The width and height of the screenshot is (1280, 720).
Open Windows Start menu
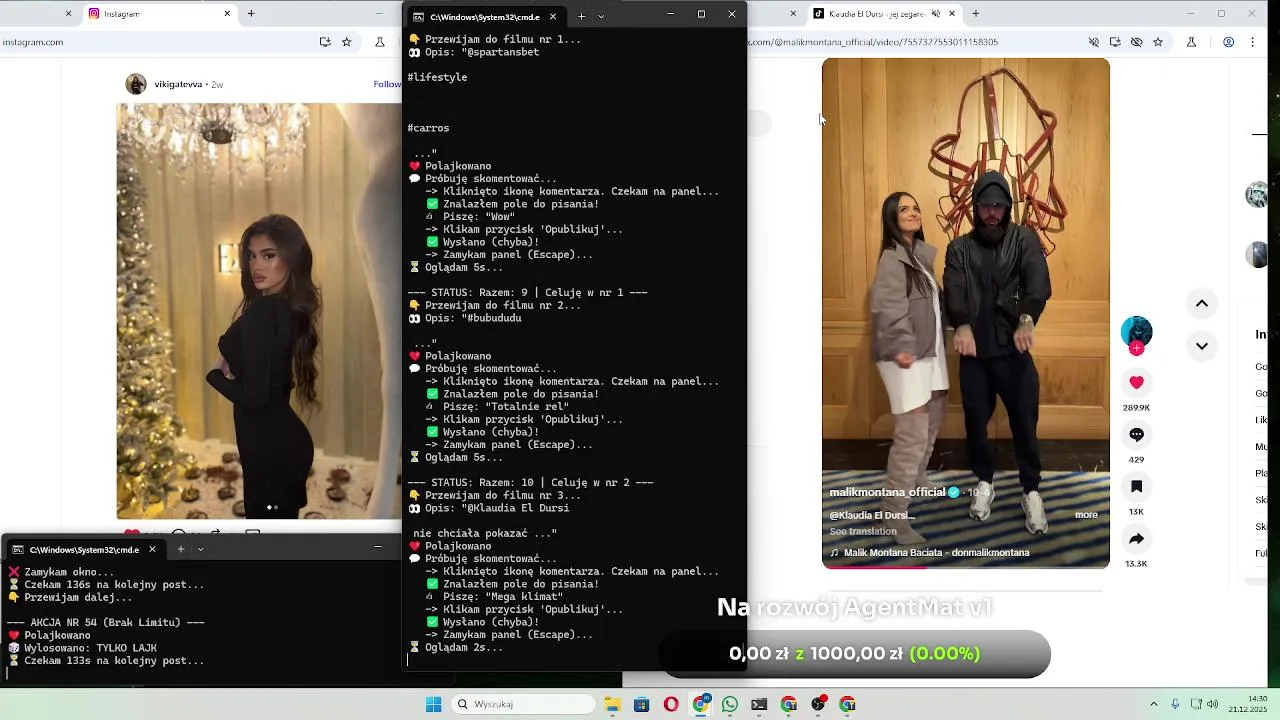tap(433, 704)
